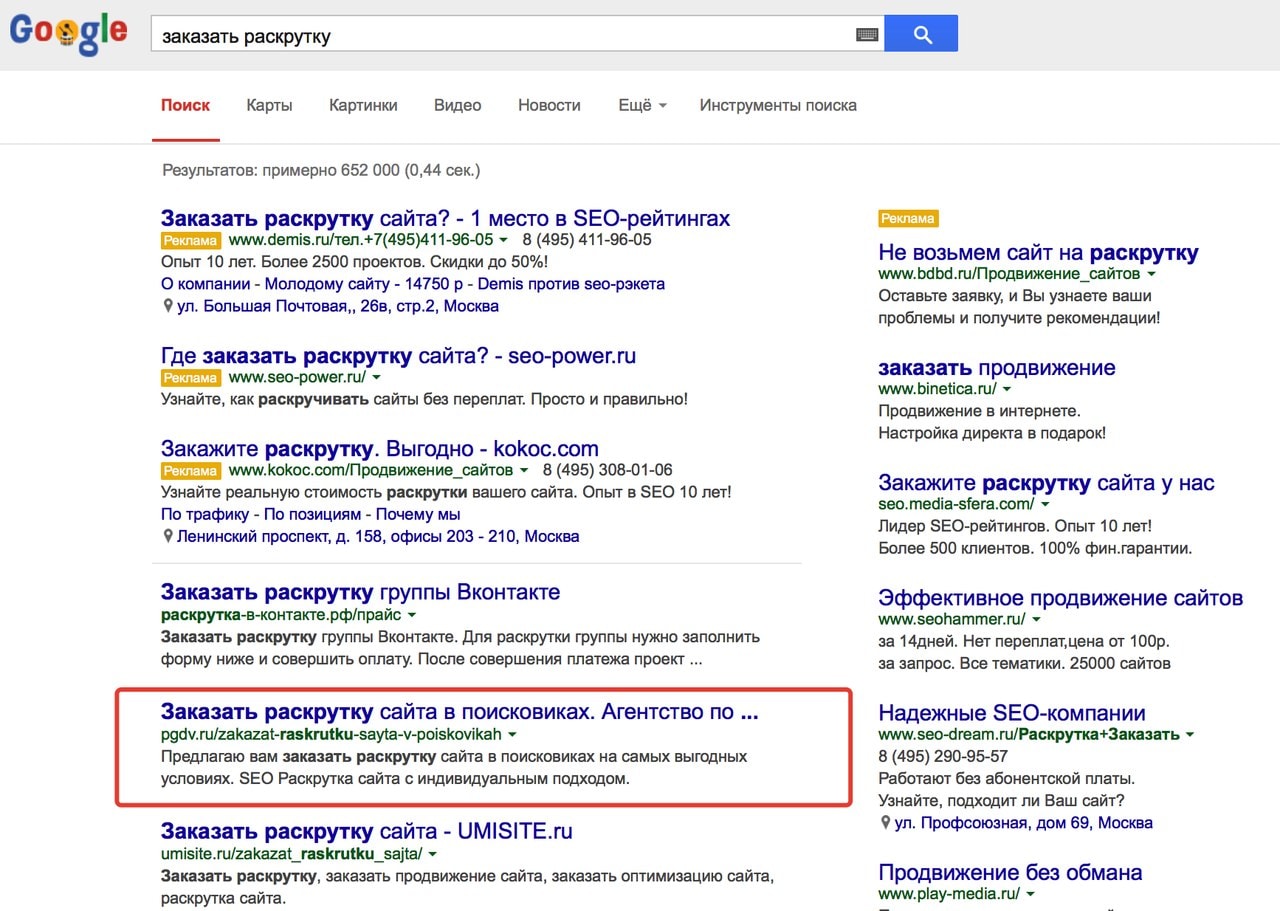
Task: Click Реклама badge on kokoc.com result
Action: click(190, 470)
